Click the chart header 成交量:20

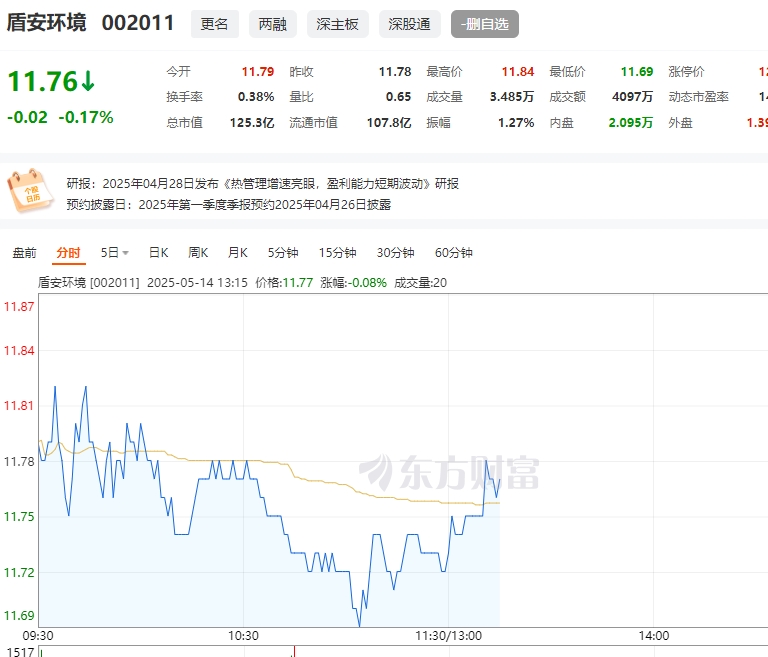420,283
